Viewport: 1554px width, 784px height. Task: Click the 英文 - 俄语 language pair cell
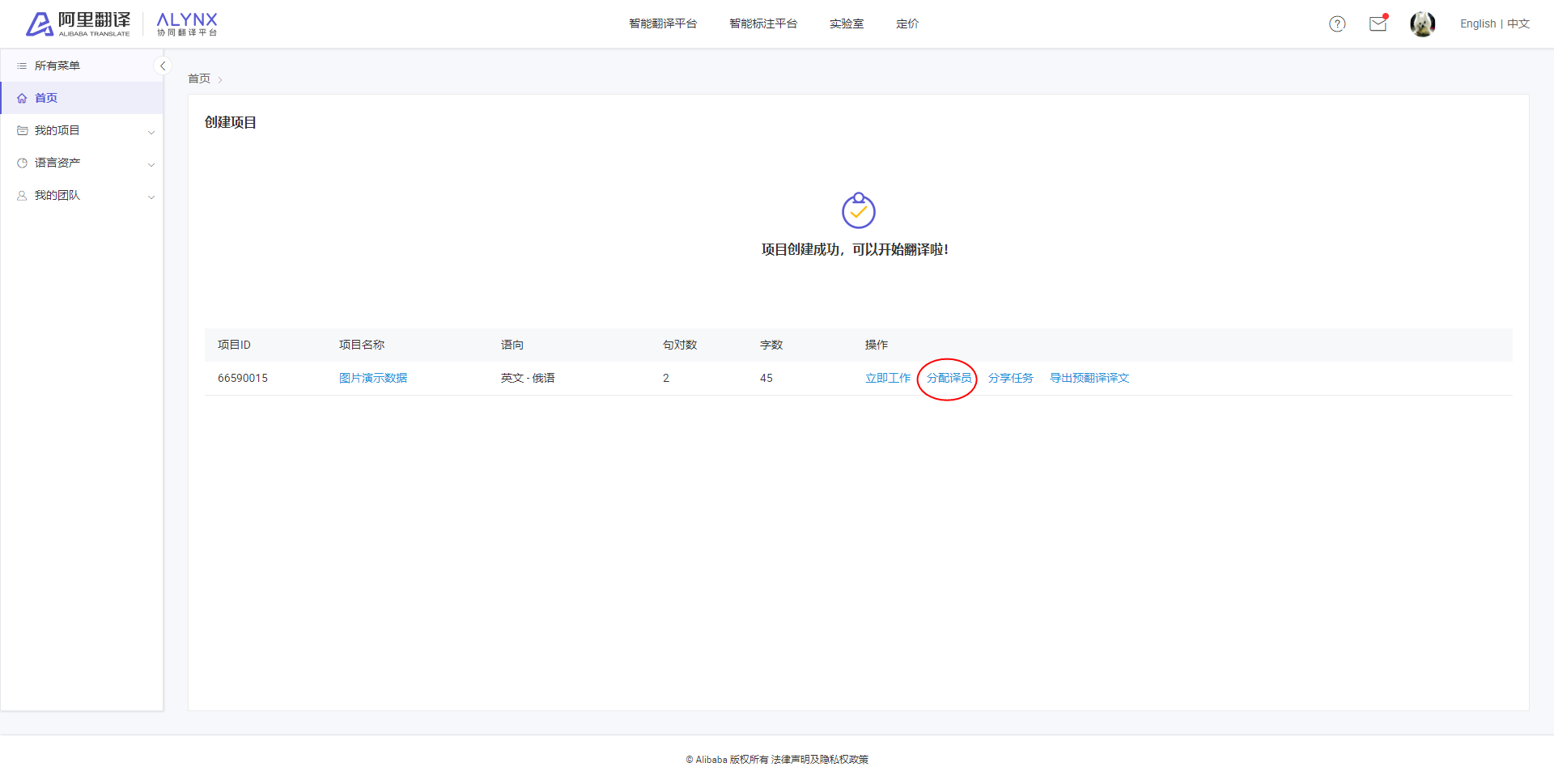(x=528, y=378)
